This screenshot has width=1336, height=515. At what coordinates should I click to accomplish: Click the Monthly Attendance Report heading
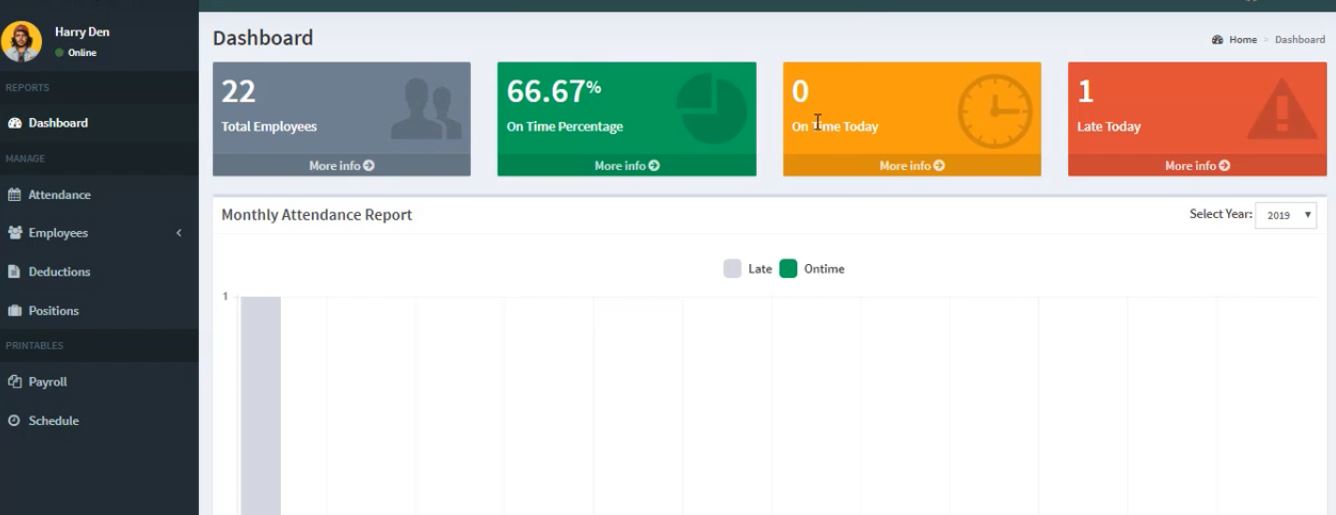pos(316,215)
